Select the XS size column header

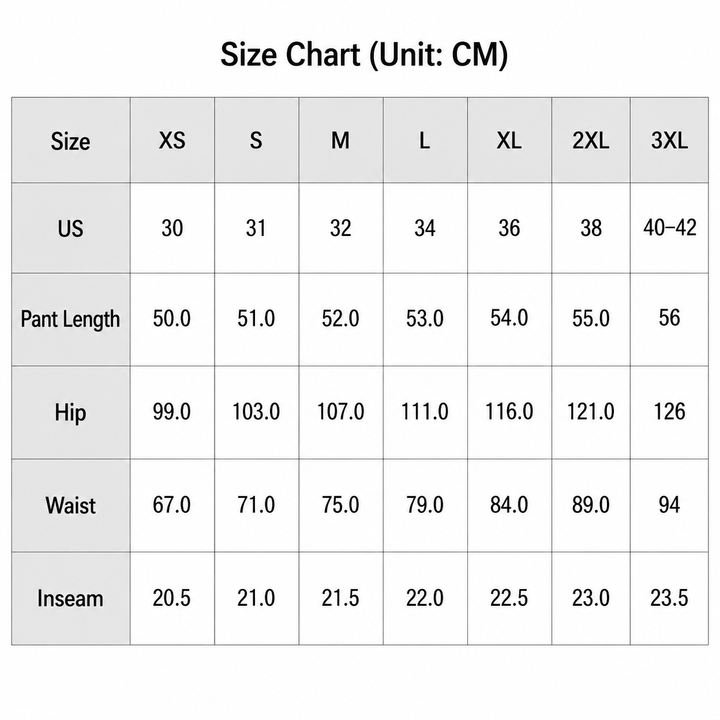[172, 140]
